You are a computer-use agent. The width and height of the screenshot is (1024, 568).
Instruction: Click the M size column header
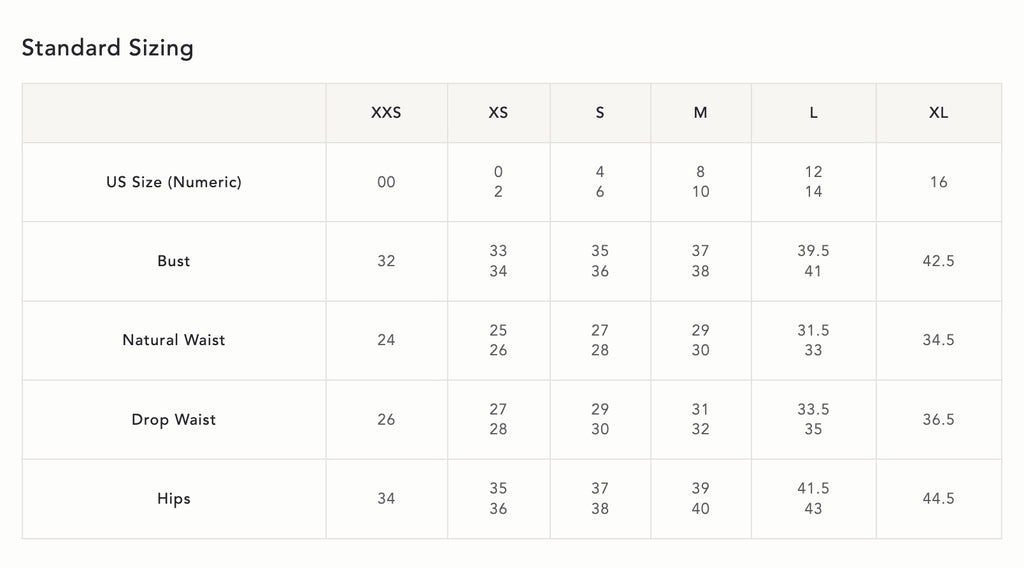tap(700, 113)
